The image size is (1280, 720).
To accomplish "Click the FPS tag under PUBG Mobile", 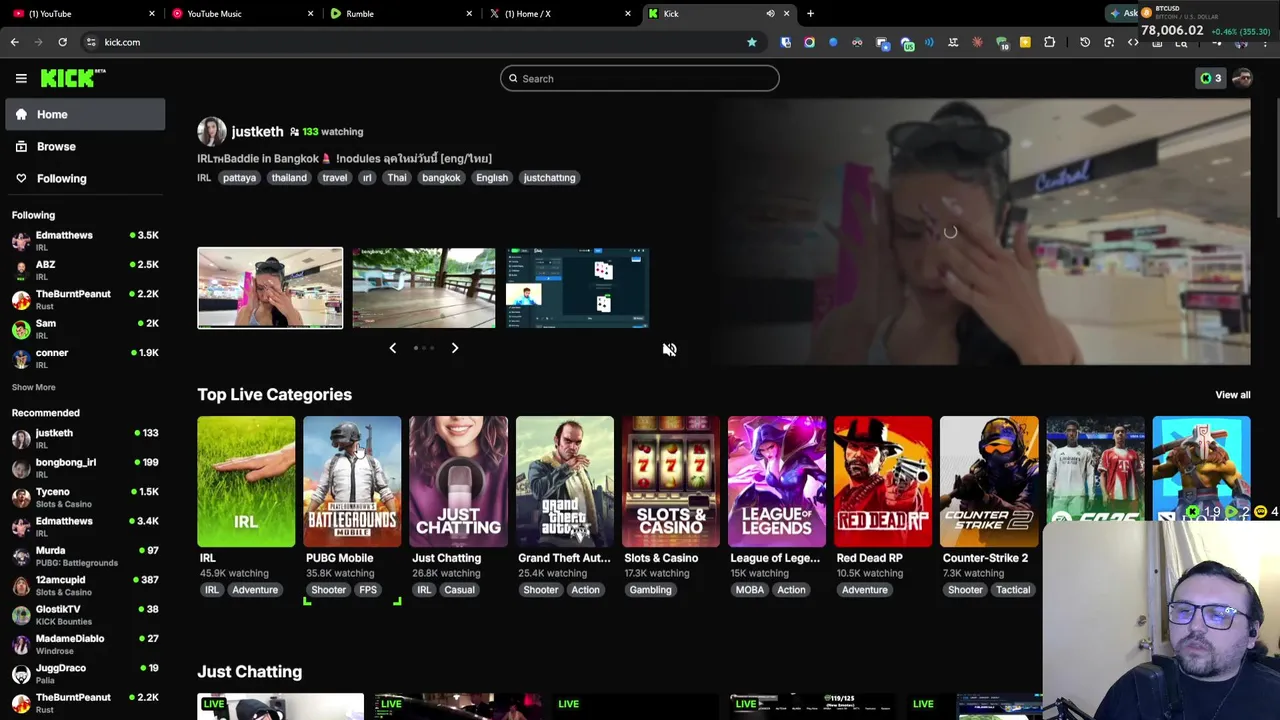I will pyautogui.click(x=368, y=590).
